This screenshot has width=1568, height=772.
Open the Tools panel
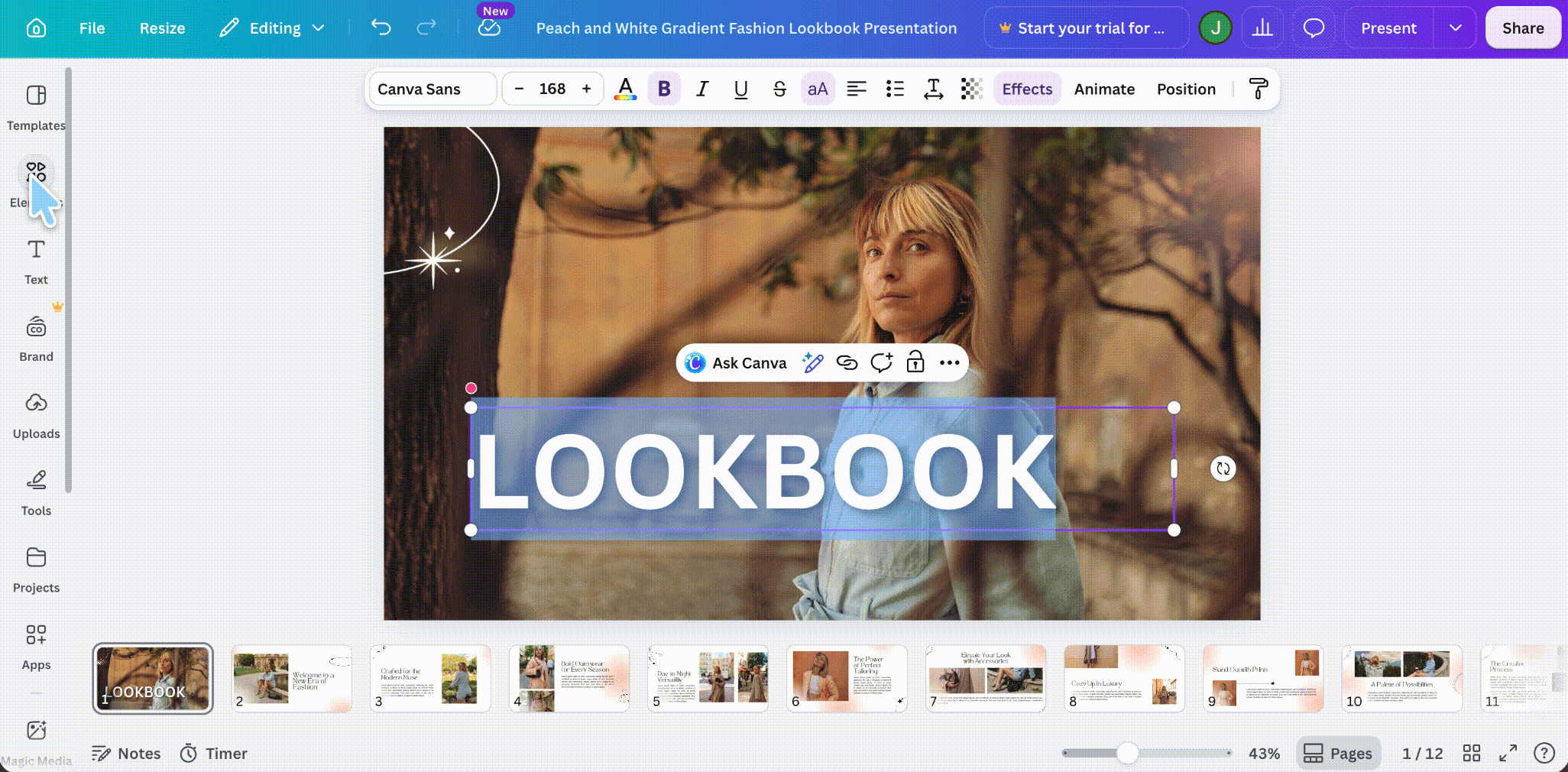36,494
